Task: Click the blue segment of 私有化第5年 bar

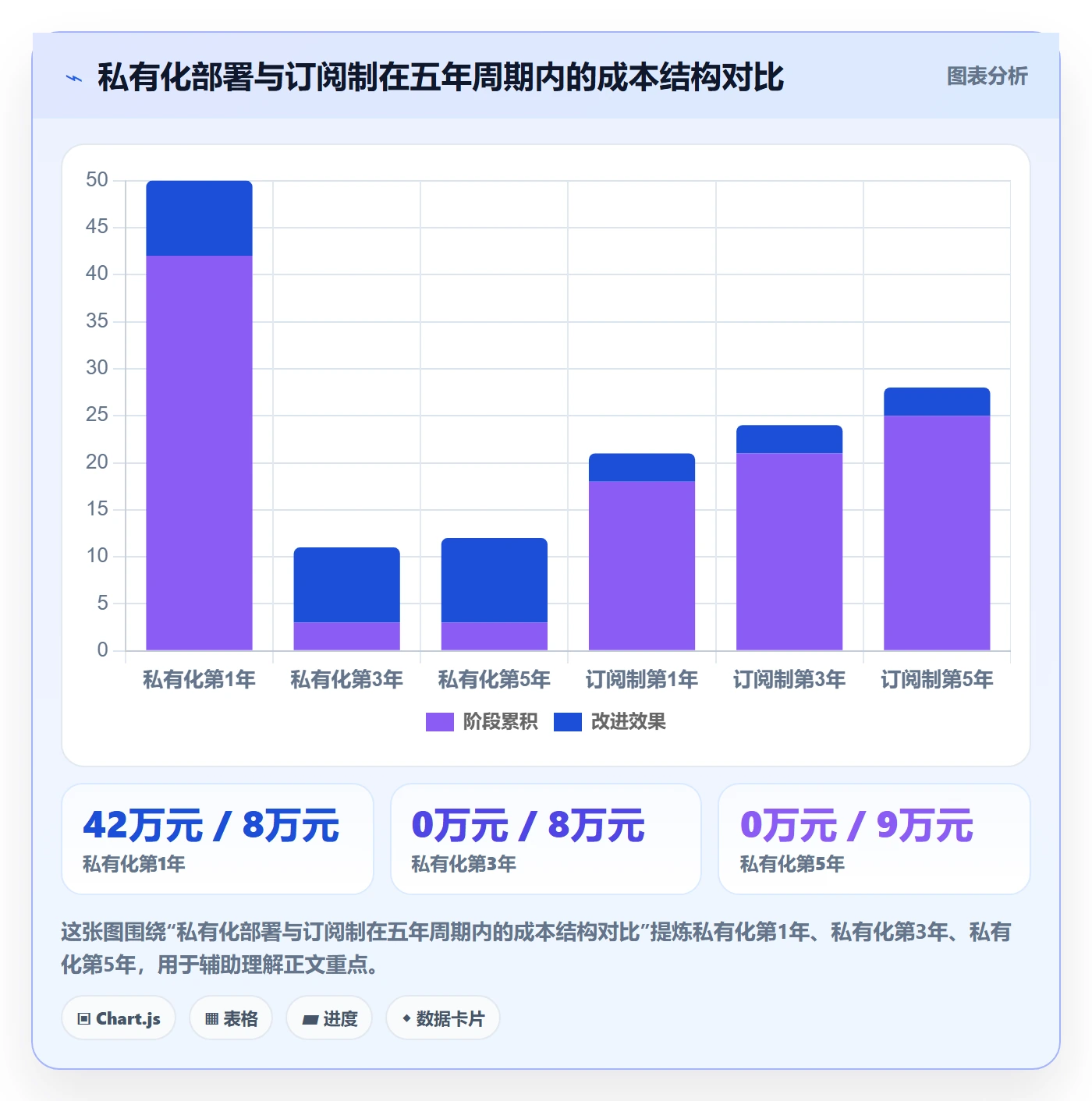Action: pyautogui.click(x=495, y=580)
